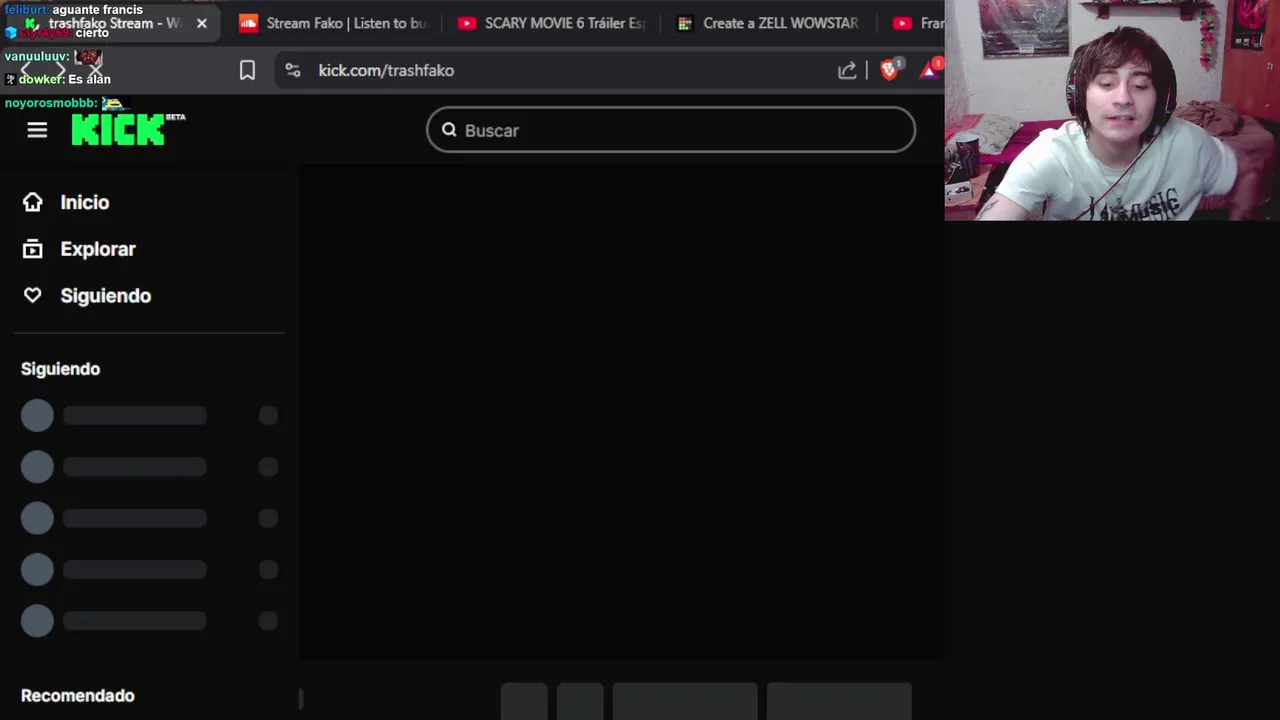Bookmark this page via the bookmark icon
1280x720 pixels.
247,70
